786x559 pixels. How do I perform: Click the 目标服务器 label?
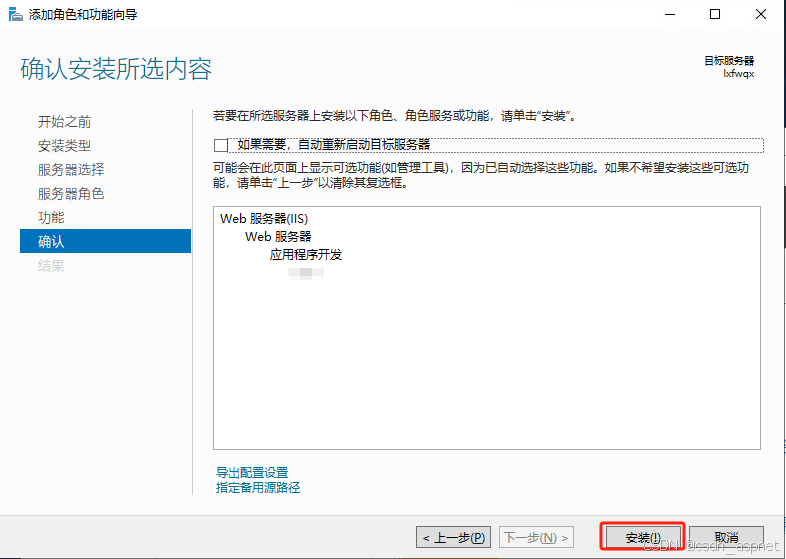point(729,61)
